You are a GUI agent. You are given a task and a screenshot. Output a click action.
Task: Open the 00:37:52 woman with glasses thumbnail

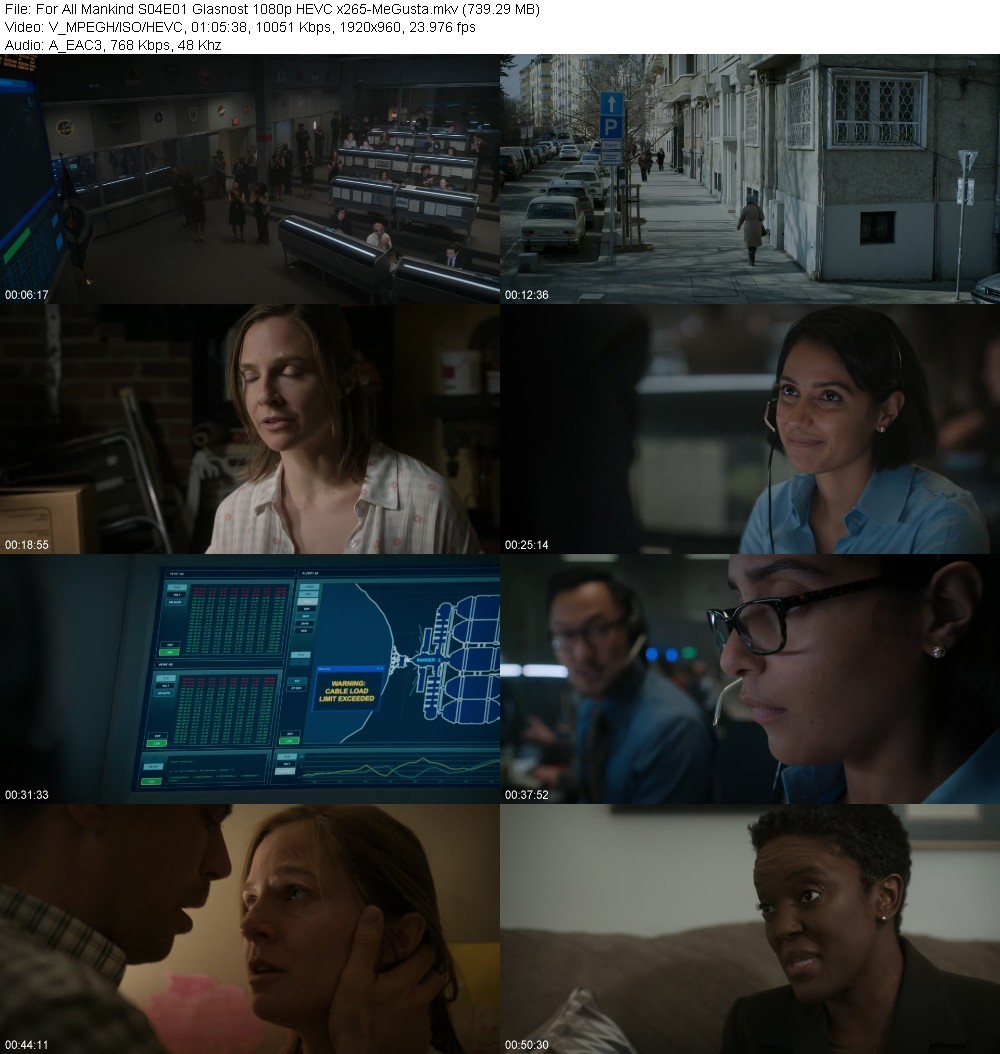[750, 679]
